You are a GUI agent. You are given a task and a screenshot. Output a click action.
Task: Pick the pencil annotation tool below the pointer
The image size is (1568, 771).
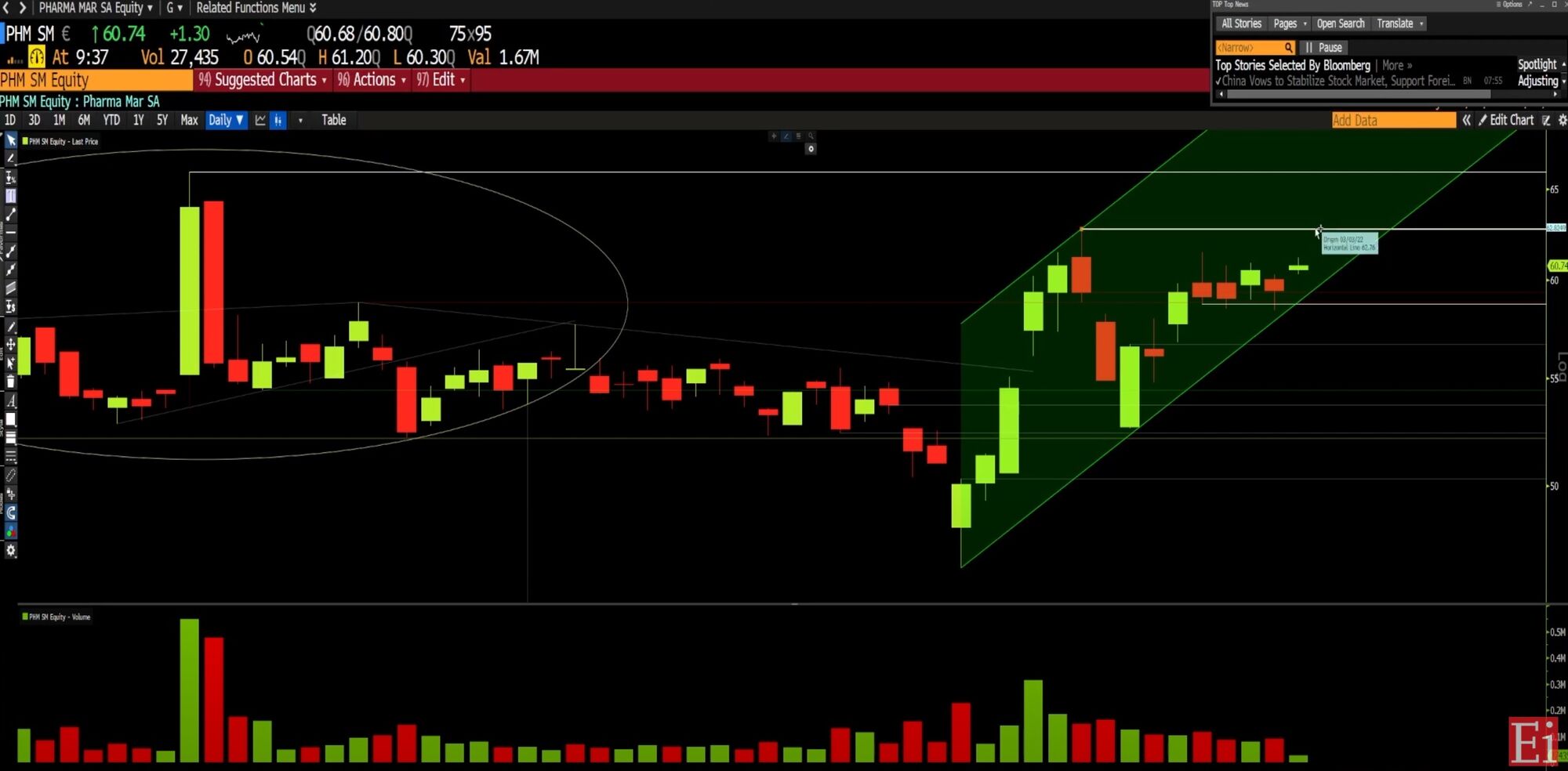pos(11,159)
